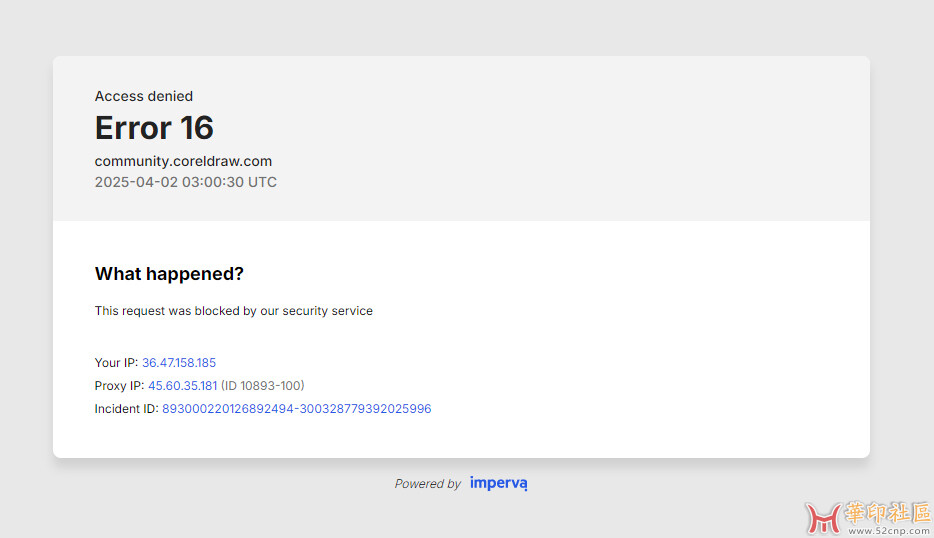The image size is (934, 538).
Task: Click the red watermark logo icon
Action: pos(823,518)
